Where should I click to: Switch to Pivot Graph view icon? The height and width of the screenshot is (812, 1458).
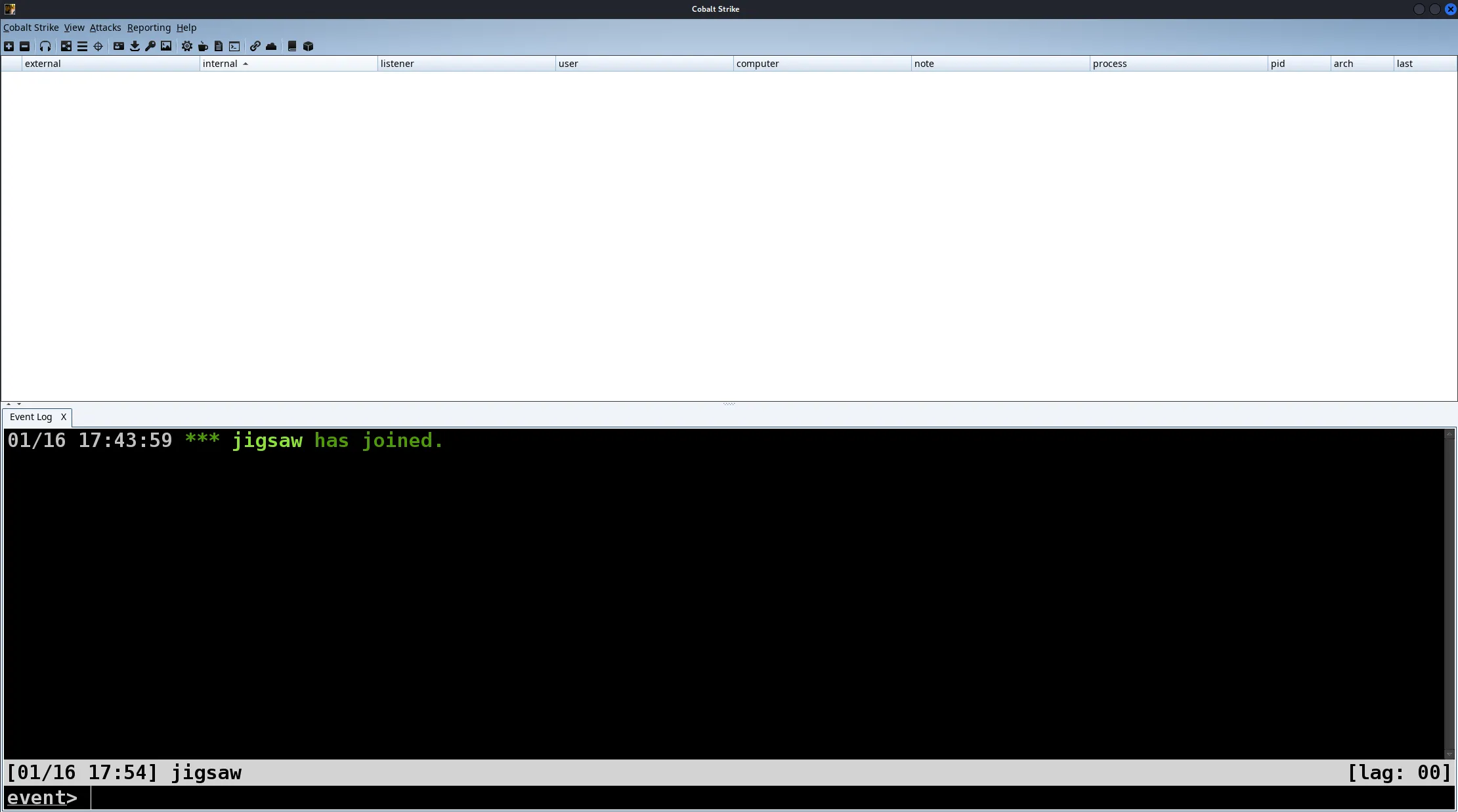tap(66, 46)
